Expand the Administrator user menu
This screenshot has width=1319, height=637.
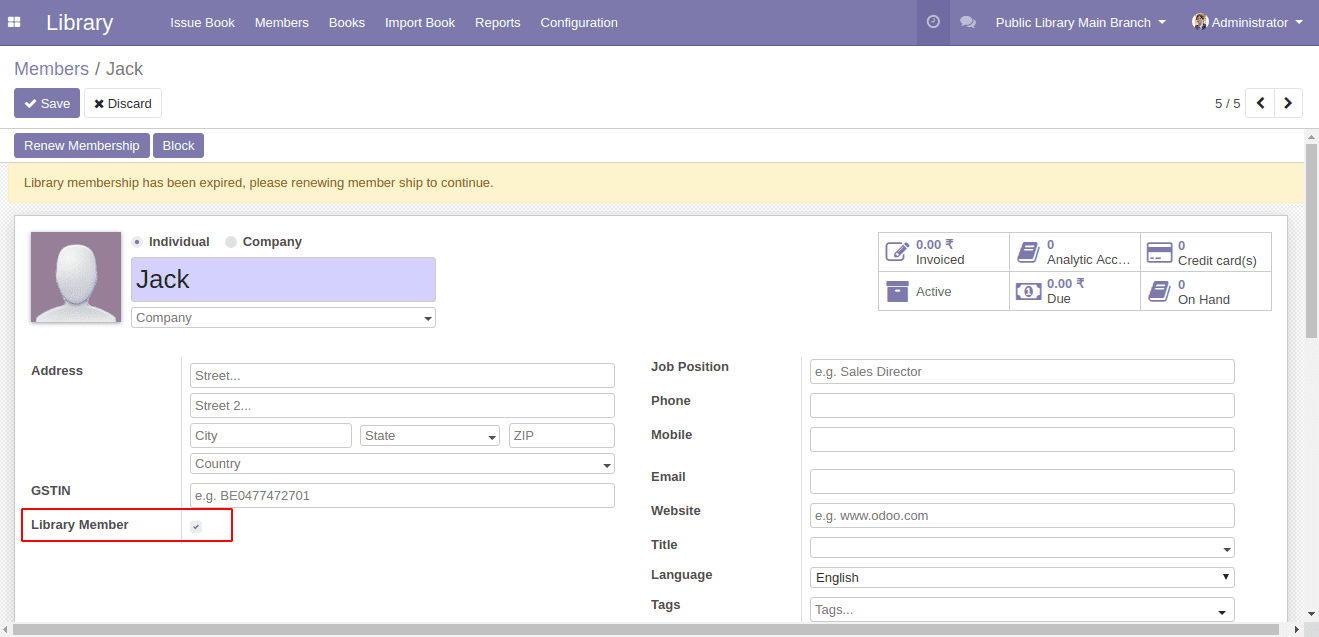(x=1247, y=22)
